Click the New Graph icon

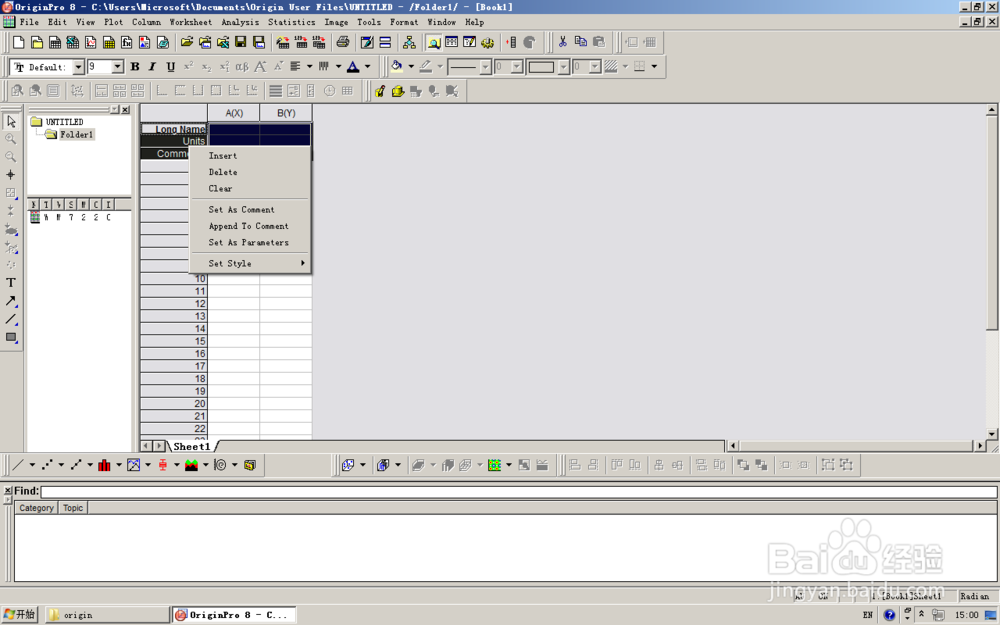(x=91, y=42)
